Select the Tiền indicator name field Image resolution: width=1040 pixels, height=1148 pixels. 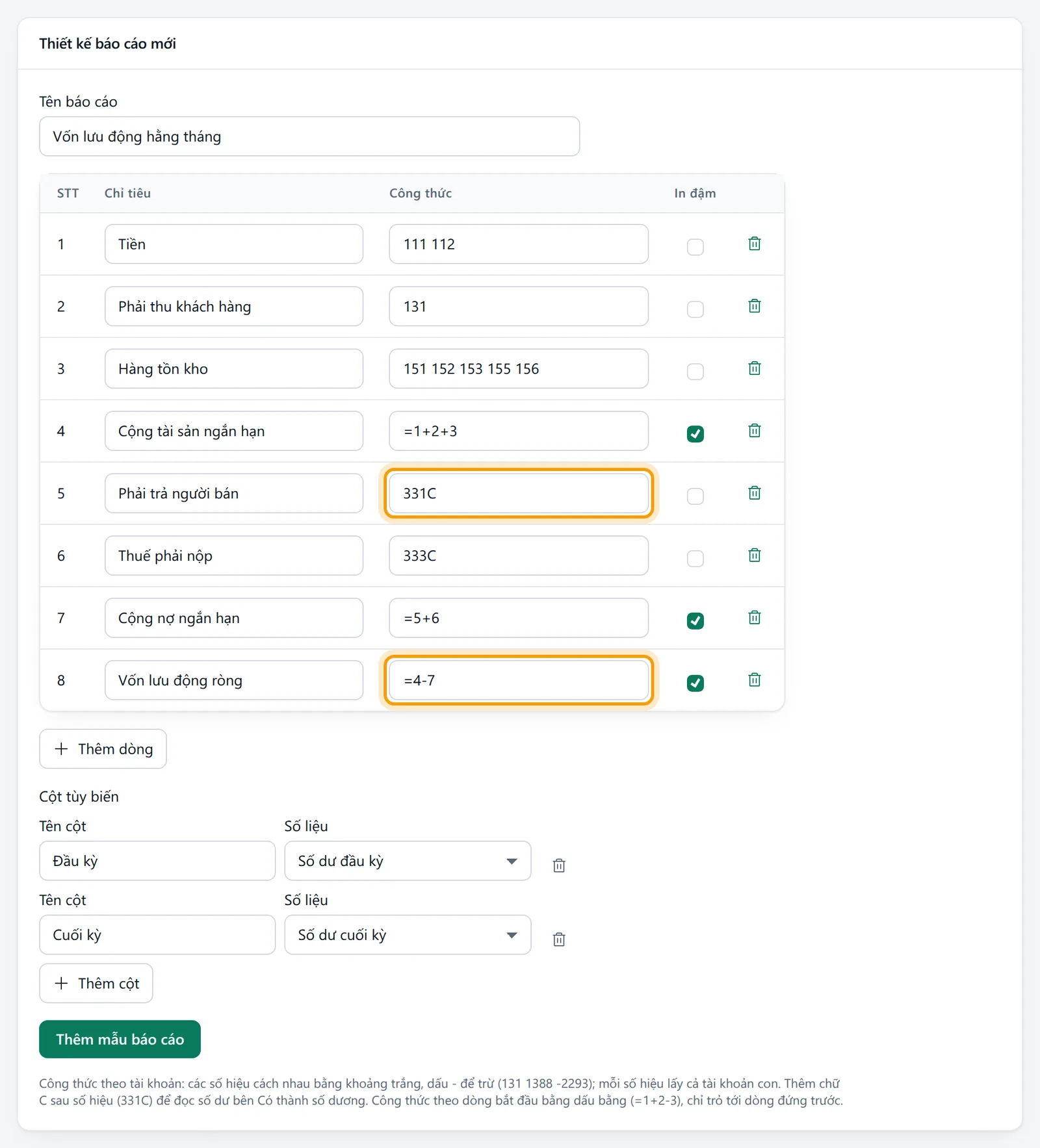[x=234, y=244]
